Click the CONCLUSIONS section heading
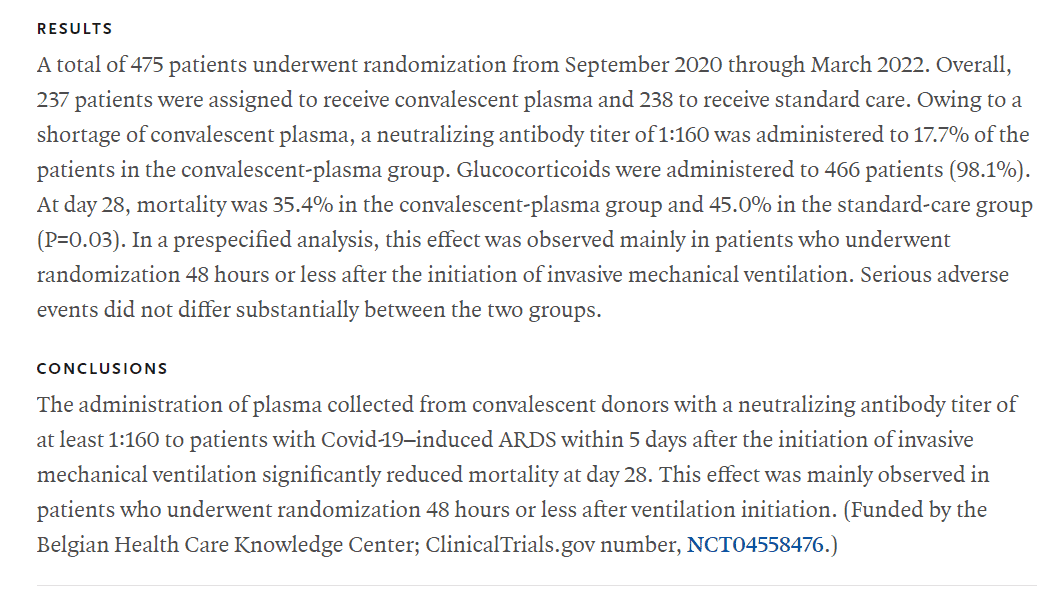 pos(102,369)
